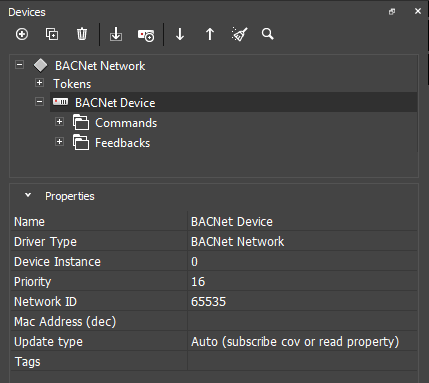This screenshot has width=429, height=383.
Task: Click the Priority property label
Action: tap(32, 282)
